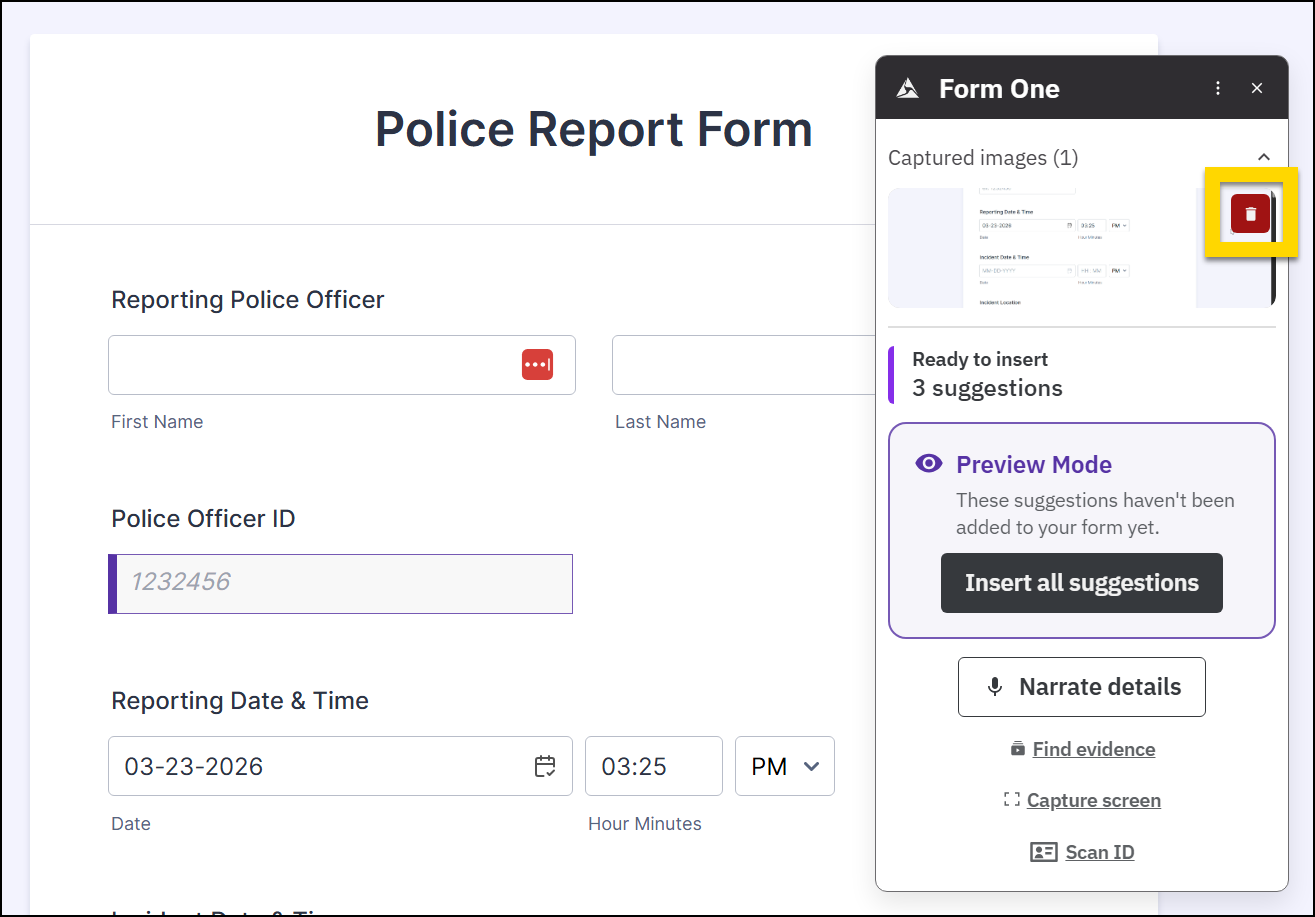Screen dimensions: 1315x917
Task: Open the Form One three-dot options menu
Action: click(x=1218, y=88)
